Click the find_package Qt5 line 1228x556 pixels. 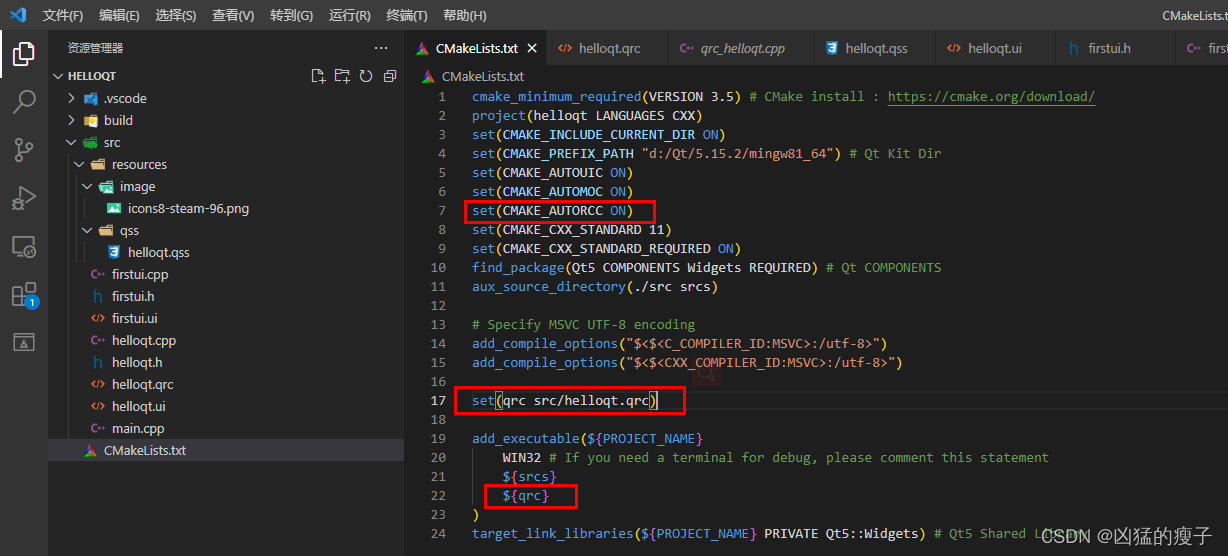tap(707, 267)
